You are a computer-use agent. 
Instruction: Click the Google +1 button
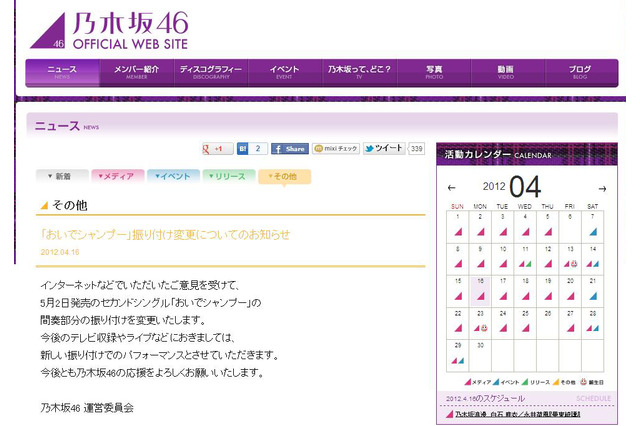click(x=218, y=149)
